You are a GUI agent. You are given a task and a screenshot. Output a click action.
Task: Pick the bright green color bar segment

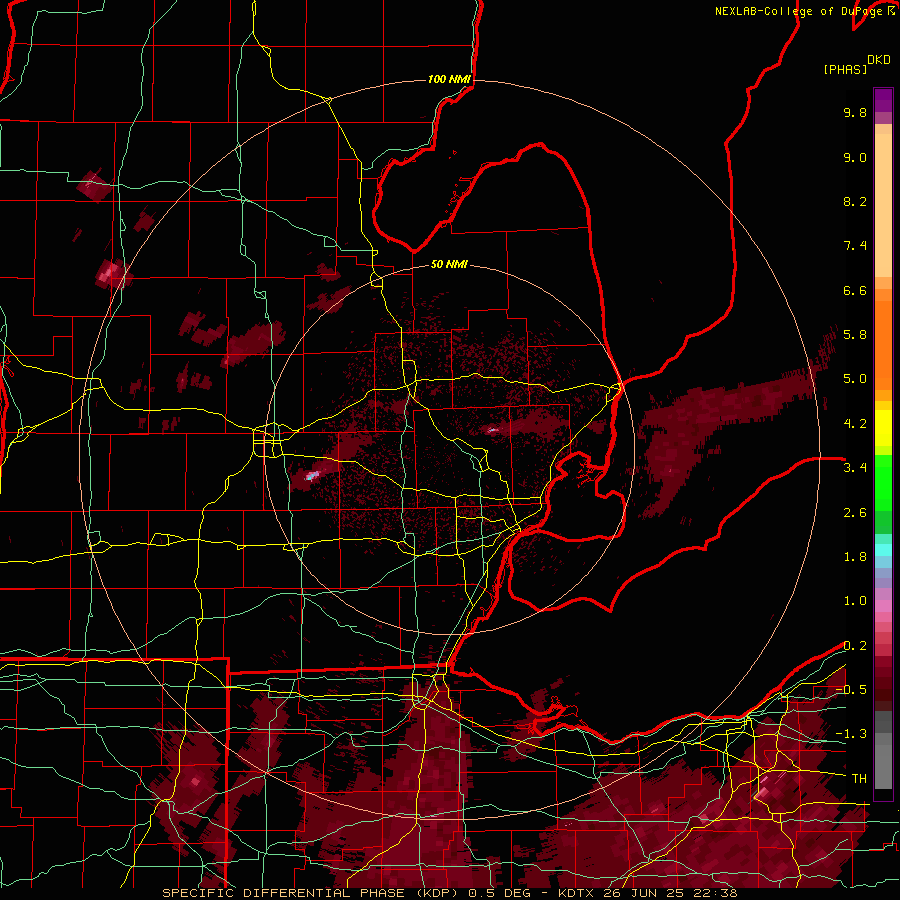click(883, 482)
